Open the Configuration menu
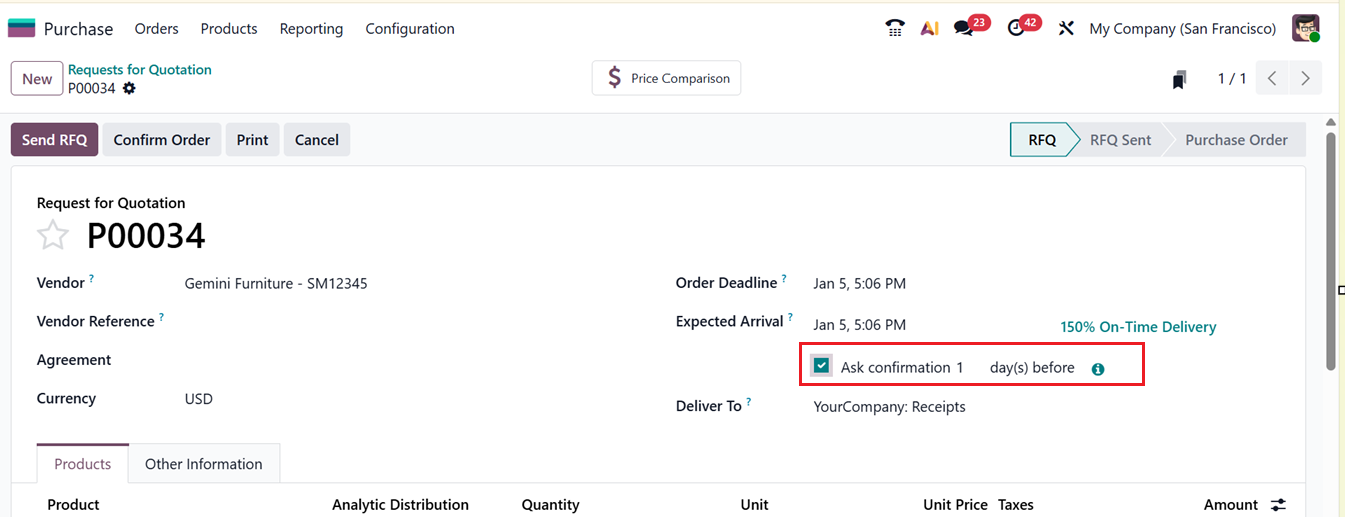The height and width of the screenshot is (517, 1345). 410,29
